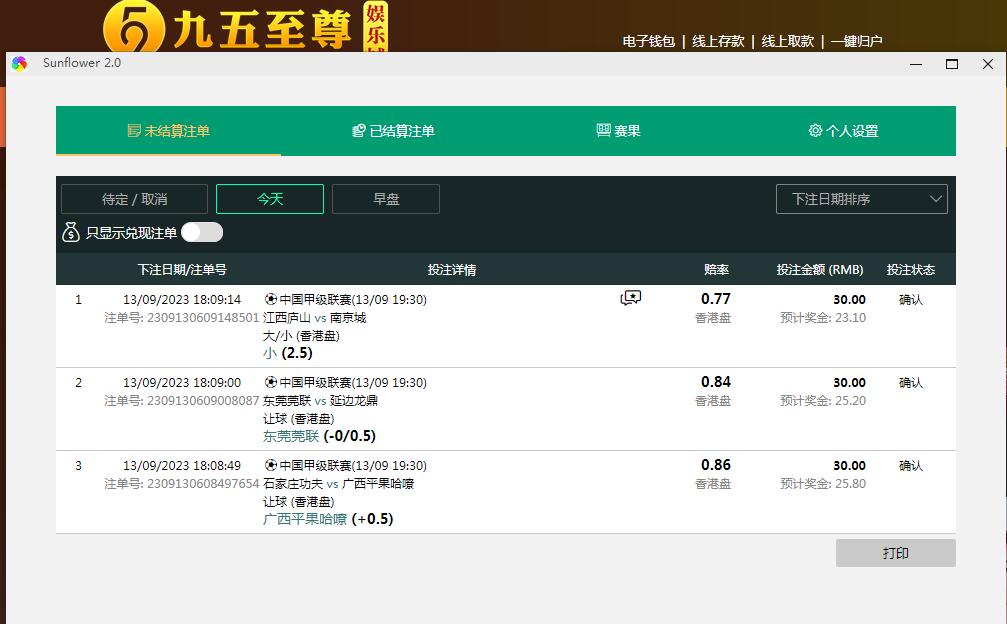Click the Sunflower app logo icon

click(x=19, y=64)
